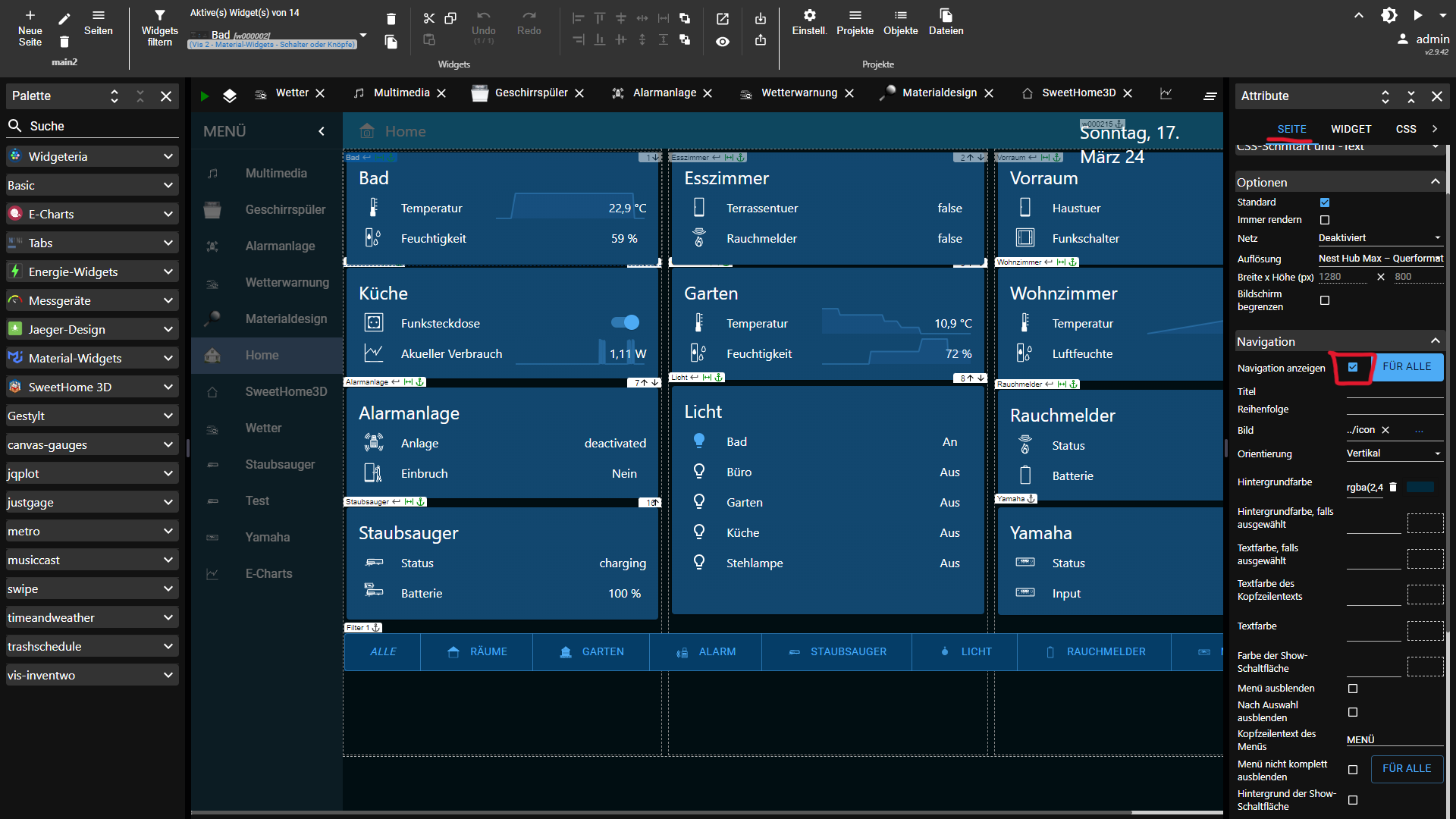Collapse the Optionen section
The image size is (1456, 819).
(1435, 181)
